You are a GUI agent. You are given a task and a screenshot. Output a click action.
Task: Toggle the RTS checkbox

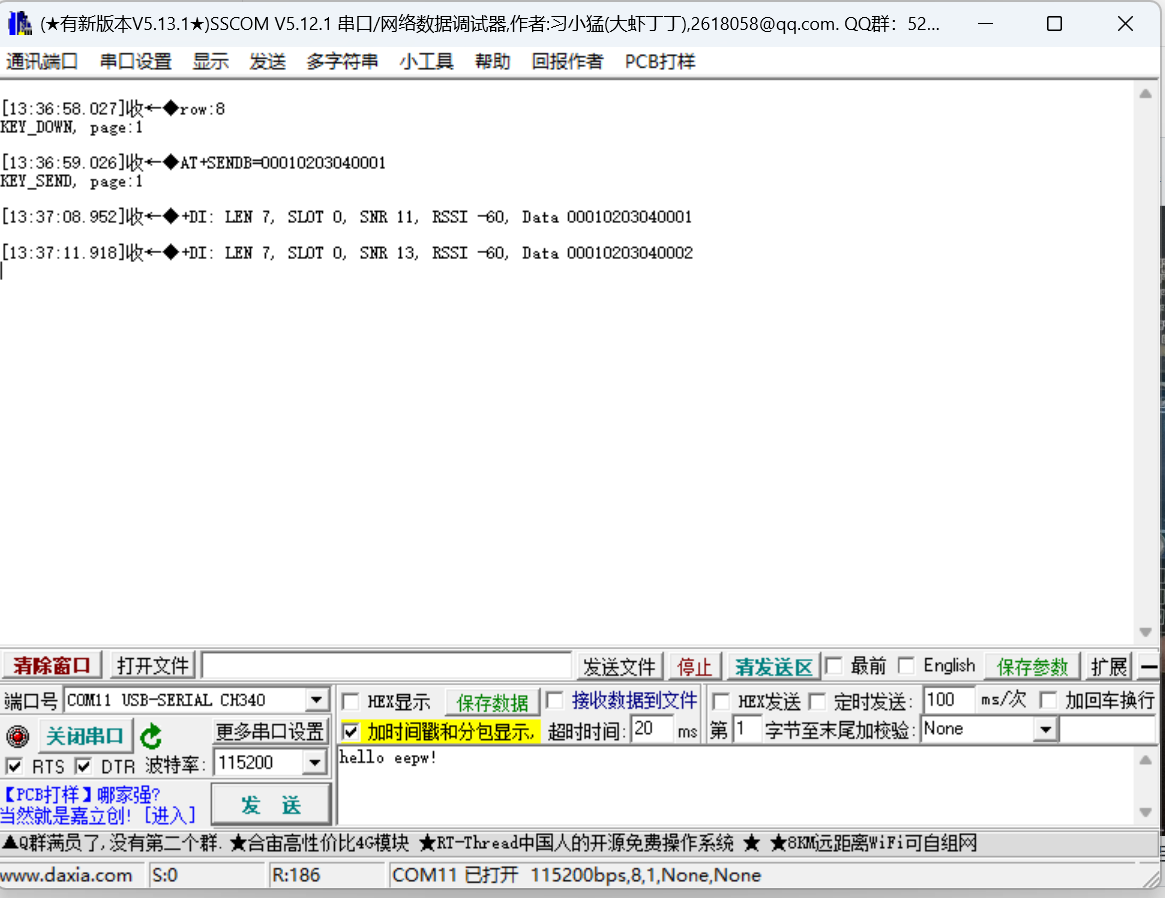(14, 765)
